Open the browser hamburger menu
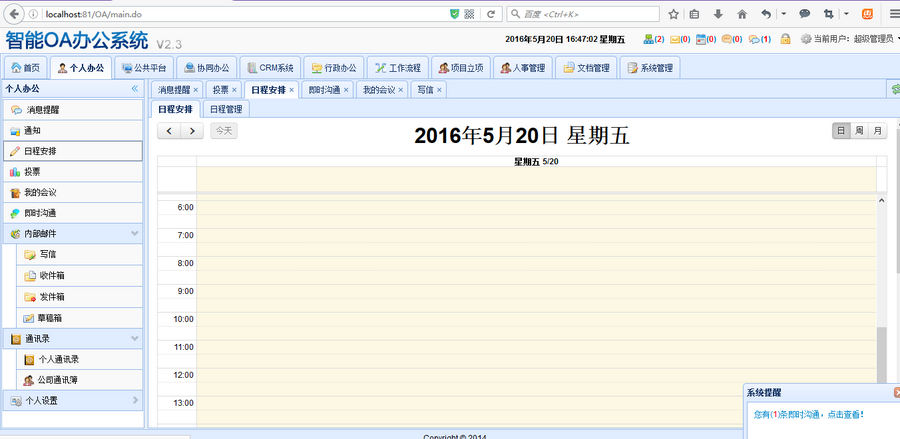The height and width of the screenshot is (439, 900). point(894,14)
